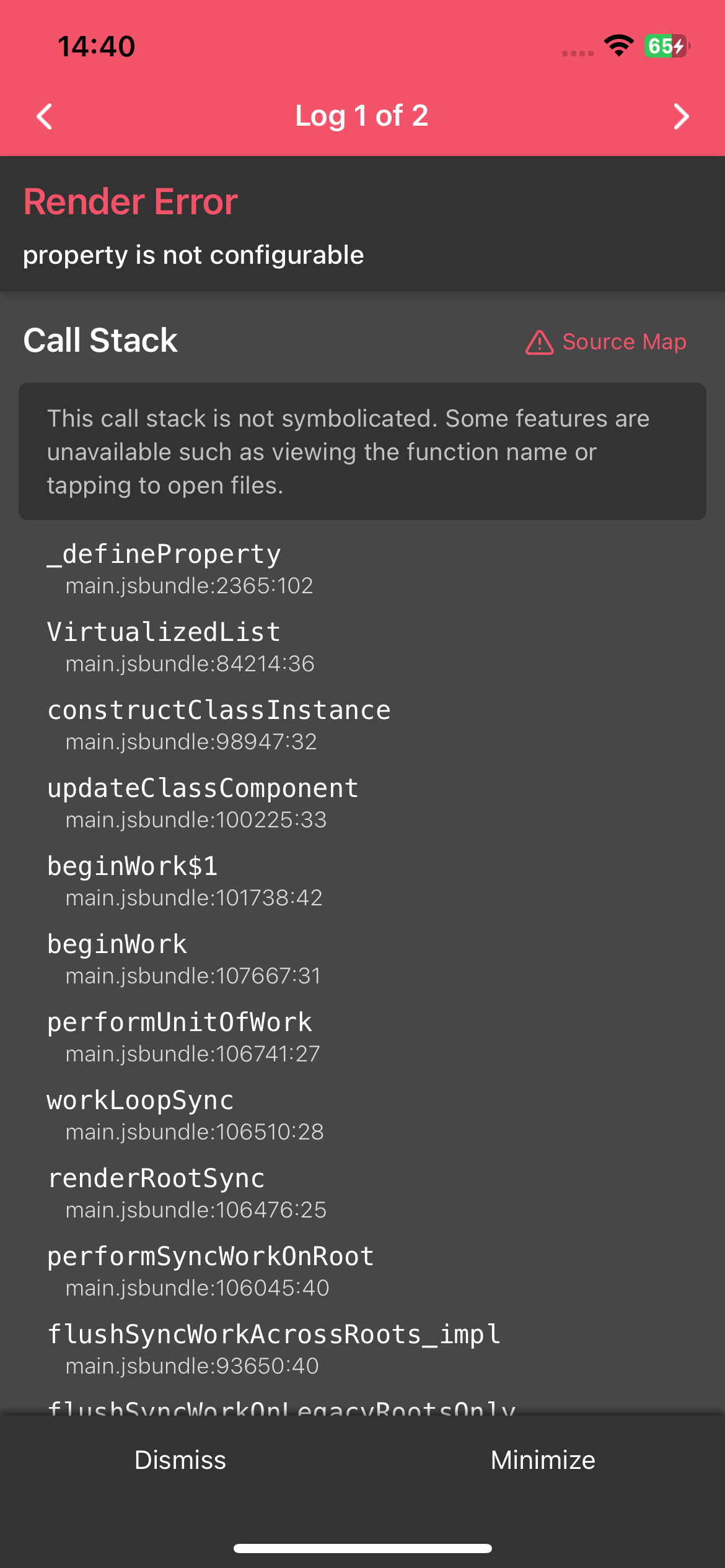
Task: Go to next log with right chevron
Action: 680,116
